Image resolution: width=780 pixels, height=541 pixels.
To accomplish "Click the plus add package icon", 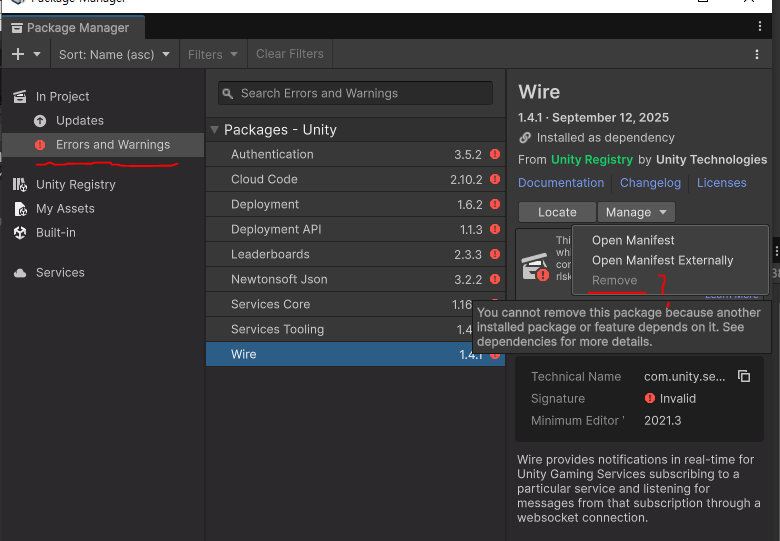I will tap(18, 54).
